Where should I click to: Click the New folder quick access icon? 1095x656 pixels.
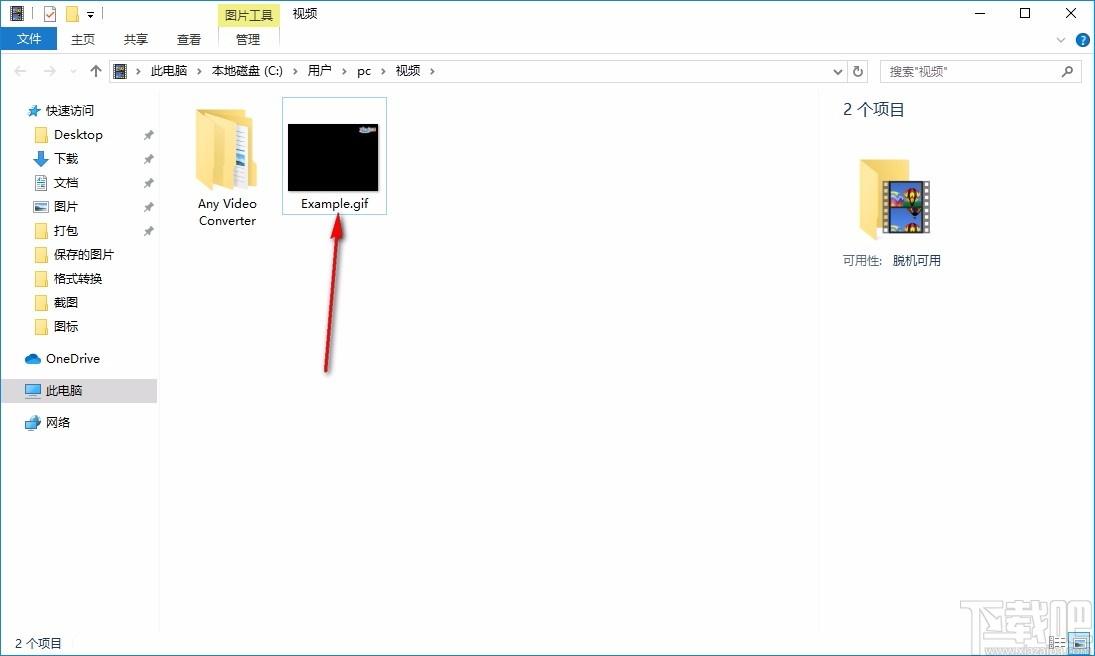72,13
